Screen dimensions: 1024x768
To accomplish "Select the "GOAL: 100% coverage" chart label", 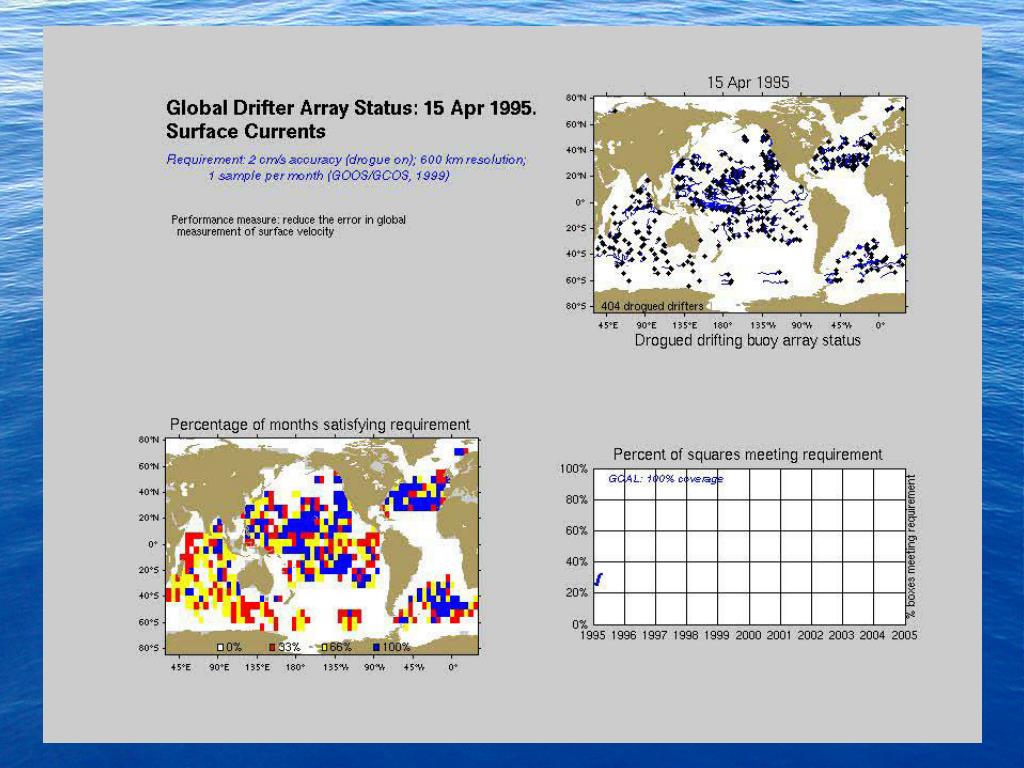I will point(665,479).
